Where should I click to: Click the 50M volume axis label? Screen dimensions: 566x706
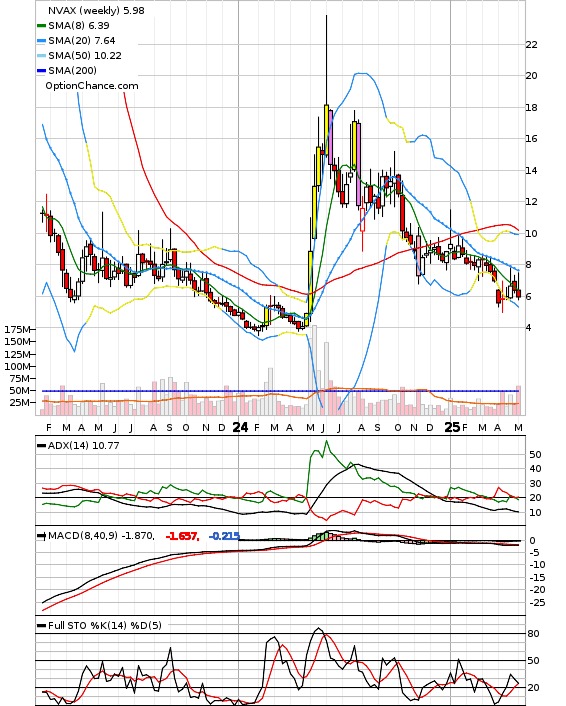click(20, 390)
